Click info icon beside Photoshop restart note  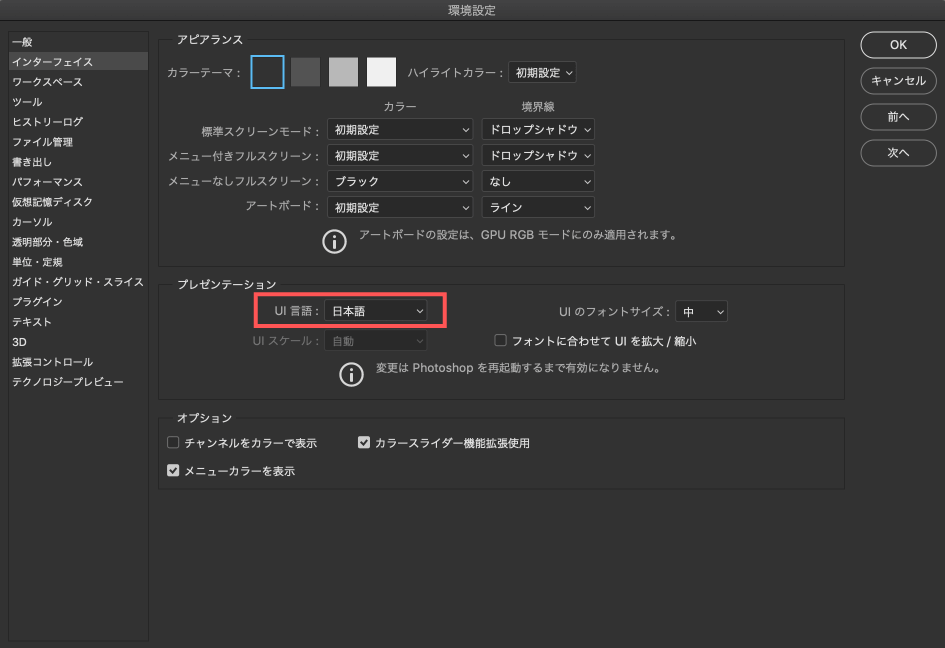click(x=351, y=374)
